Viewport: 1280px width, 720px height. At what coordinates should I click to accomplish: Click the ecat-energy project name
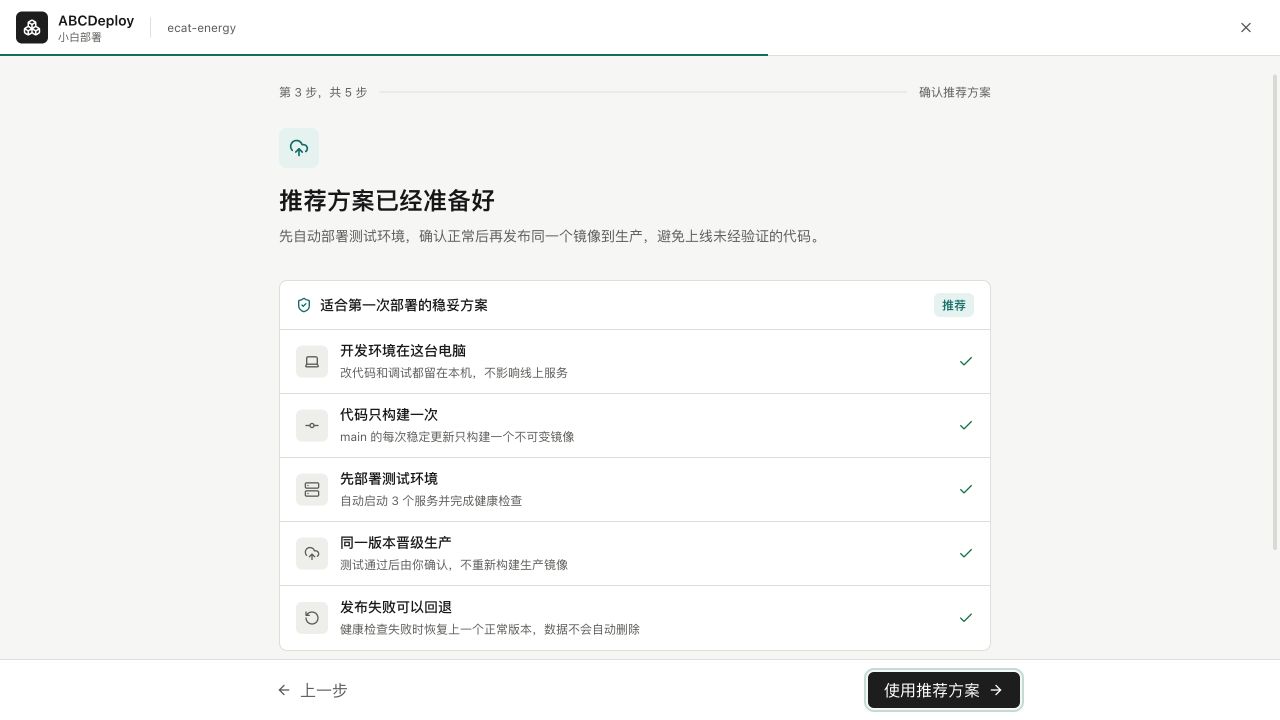coord(202,28)
